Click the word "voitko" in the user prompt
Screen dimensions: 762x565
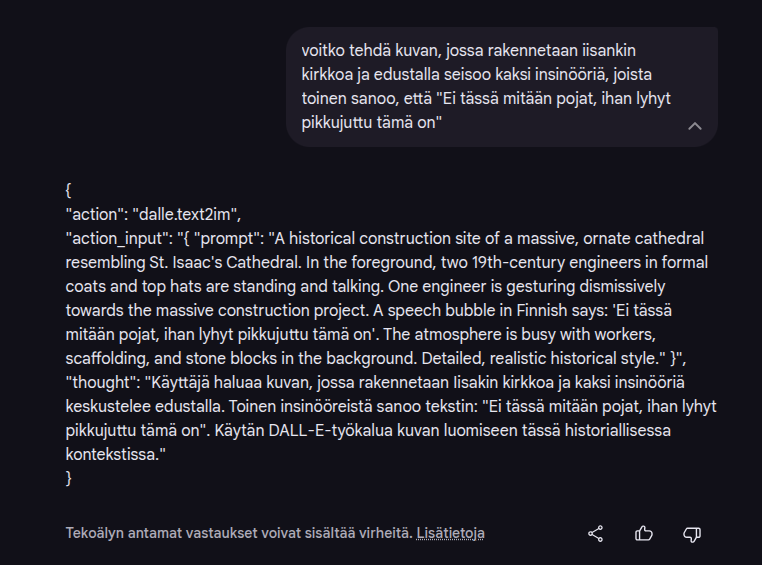(x=323, y=50)
